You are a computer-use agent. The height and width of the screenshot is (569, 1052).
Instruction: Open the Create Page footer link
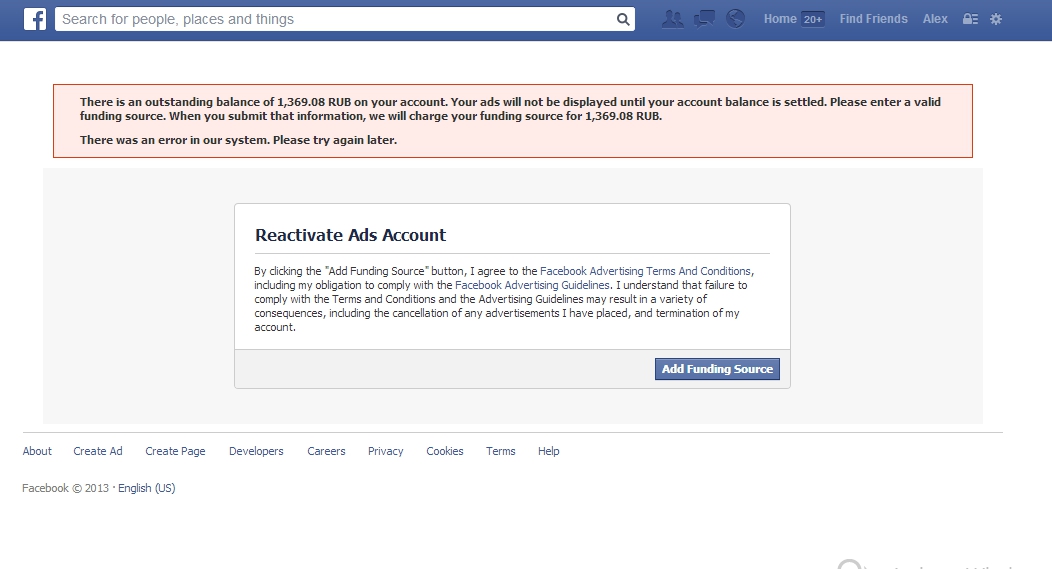[x=175, y=451]
